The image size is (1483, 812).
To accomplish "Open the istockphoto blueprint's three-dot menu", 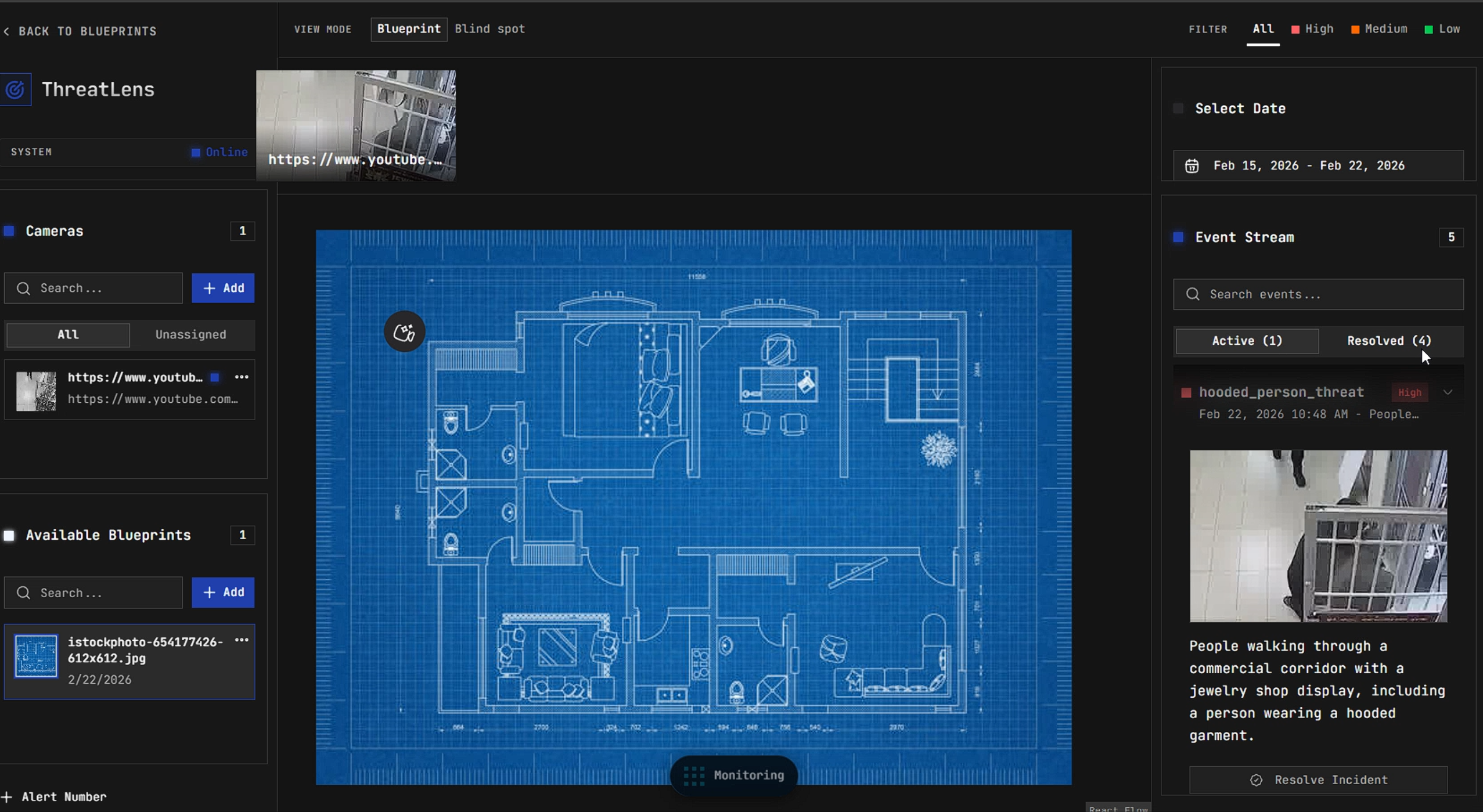I will pyautogui.click(x=242, y=640).
